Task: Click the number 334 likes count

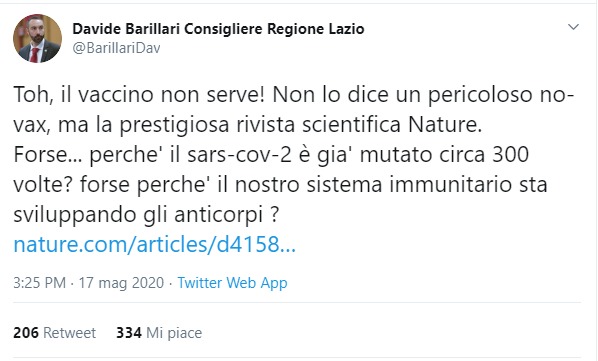Action: pyautogui.click(x=129, y=333)
